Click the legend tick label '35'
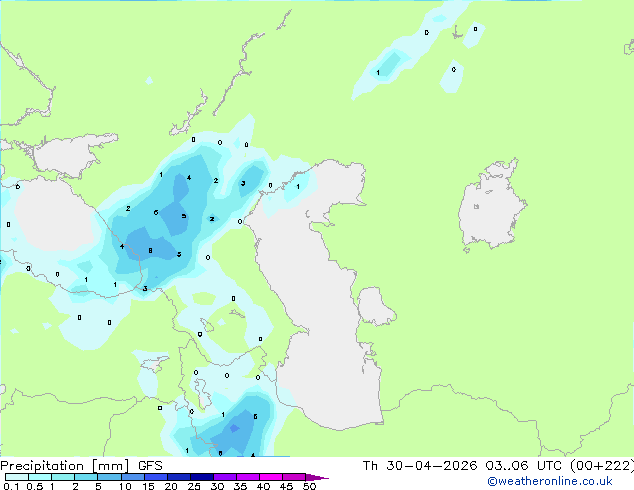The width and height of the screenshot is (634, 490). (240, 486)
